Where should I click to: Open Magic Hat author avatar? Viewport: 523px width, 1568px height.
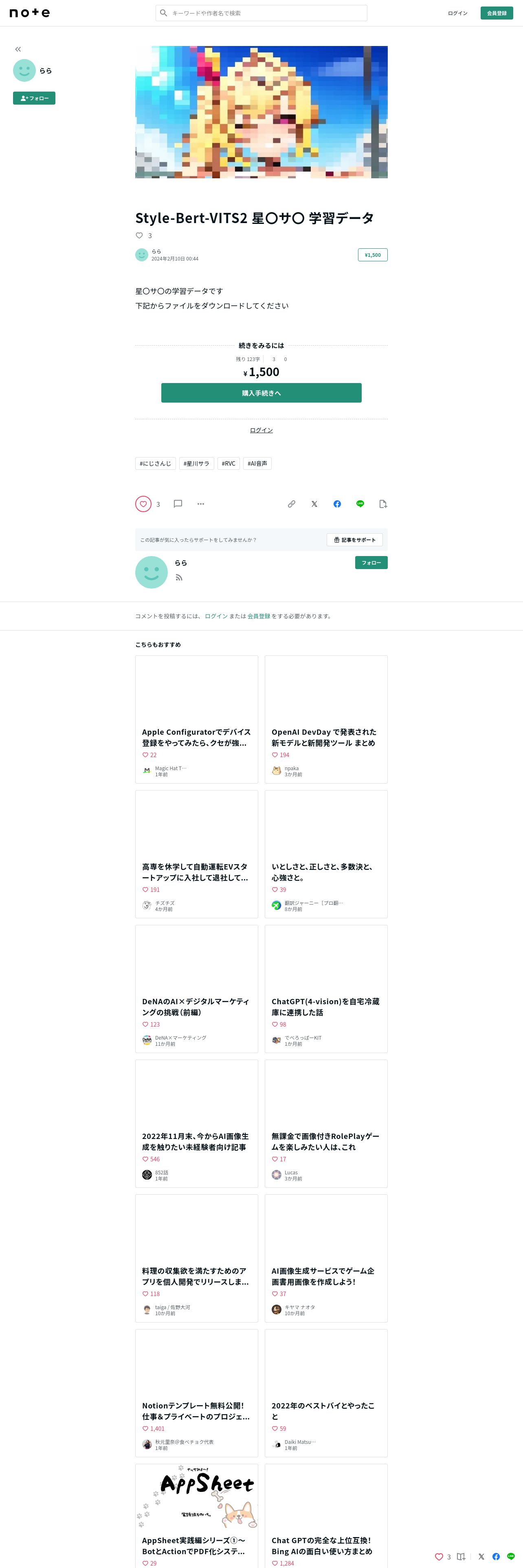147,771
